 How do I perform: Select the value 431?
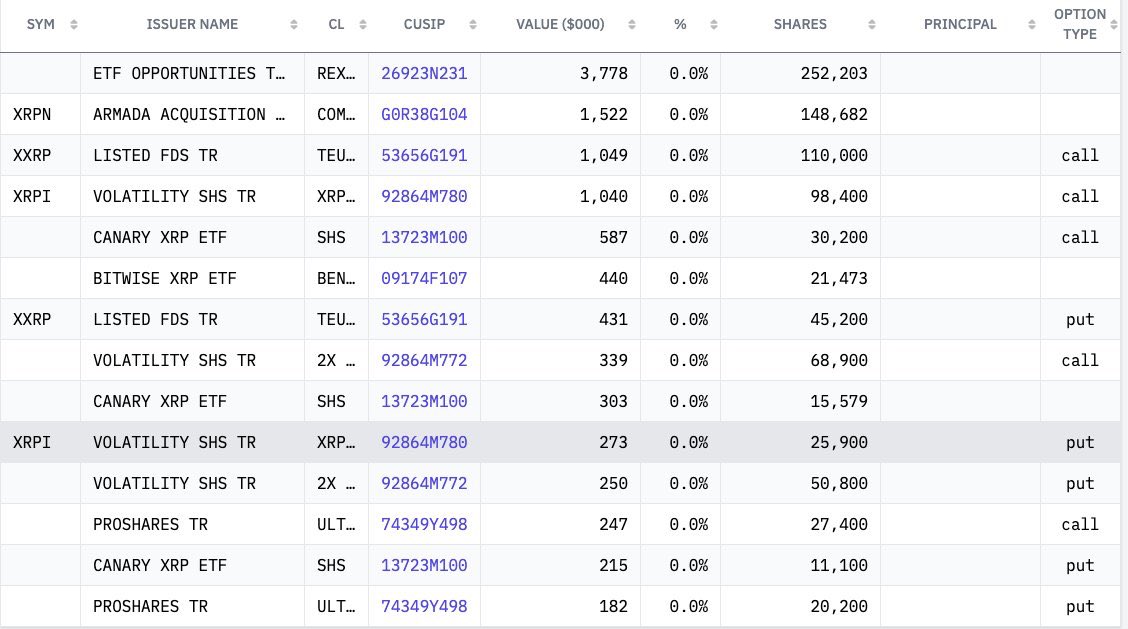pos(614,320)
